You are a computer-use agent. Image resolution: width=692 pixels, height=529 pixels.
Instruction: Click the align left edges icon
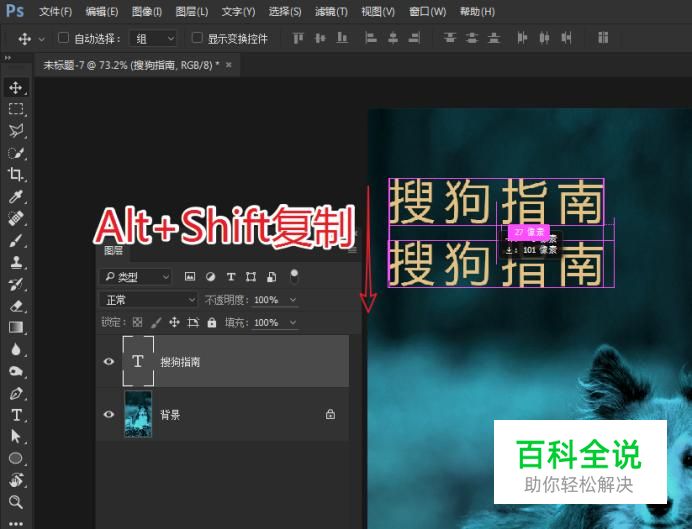(x=371, y=38)
